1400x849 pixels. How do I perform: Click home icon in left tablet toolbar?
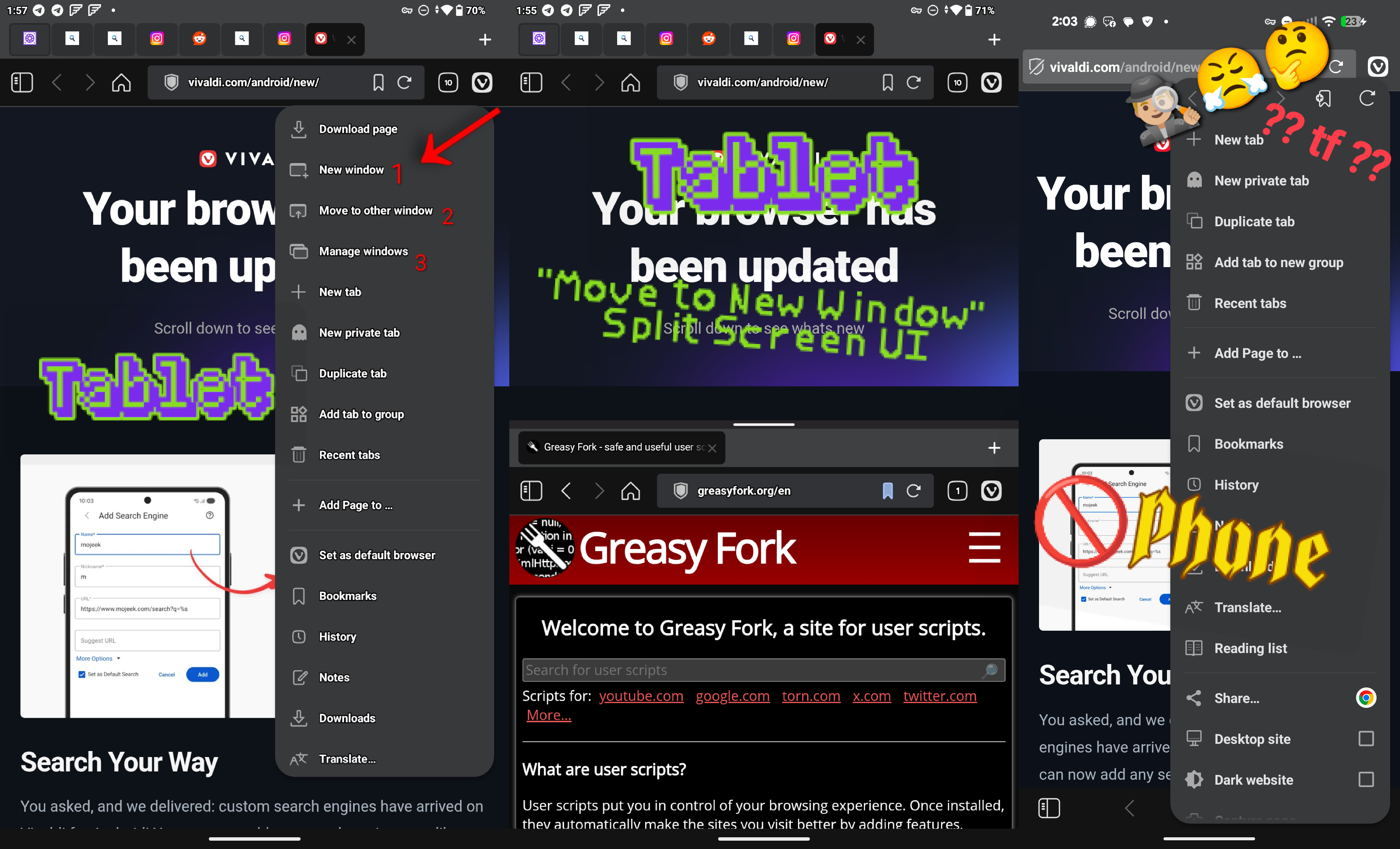121,82
